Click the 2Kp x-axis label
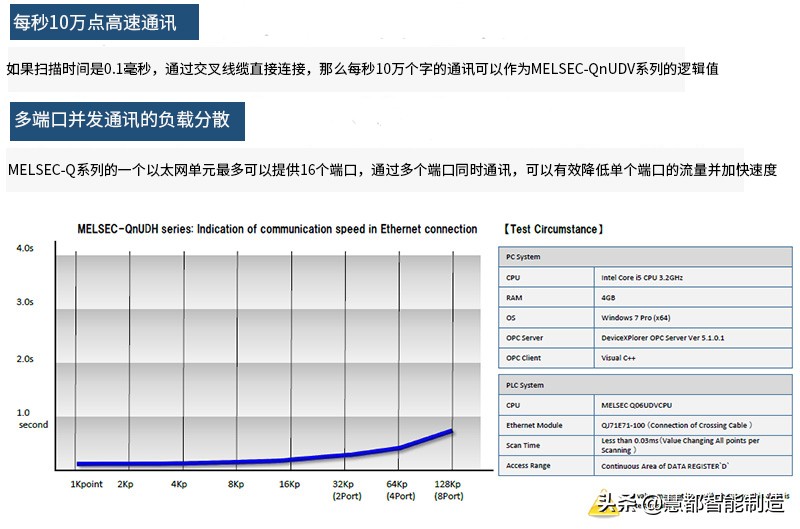800x529 pixels. click(125, 484)
